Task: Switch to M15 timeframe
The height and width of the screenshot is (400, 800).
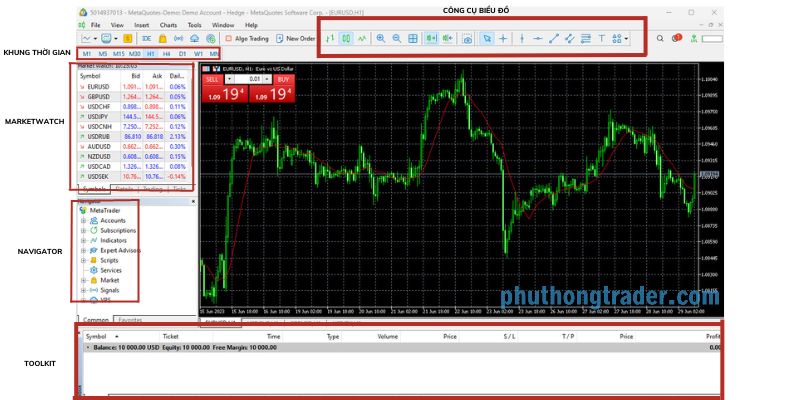Action: point(118,54)
